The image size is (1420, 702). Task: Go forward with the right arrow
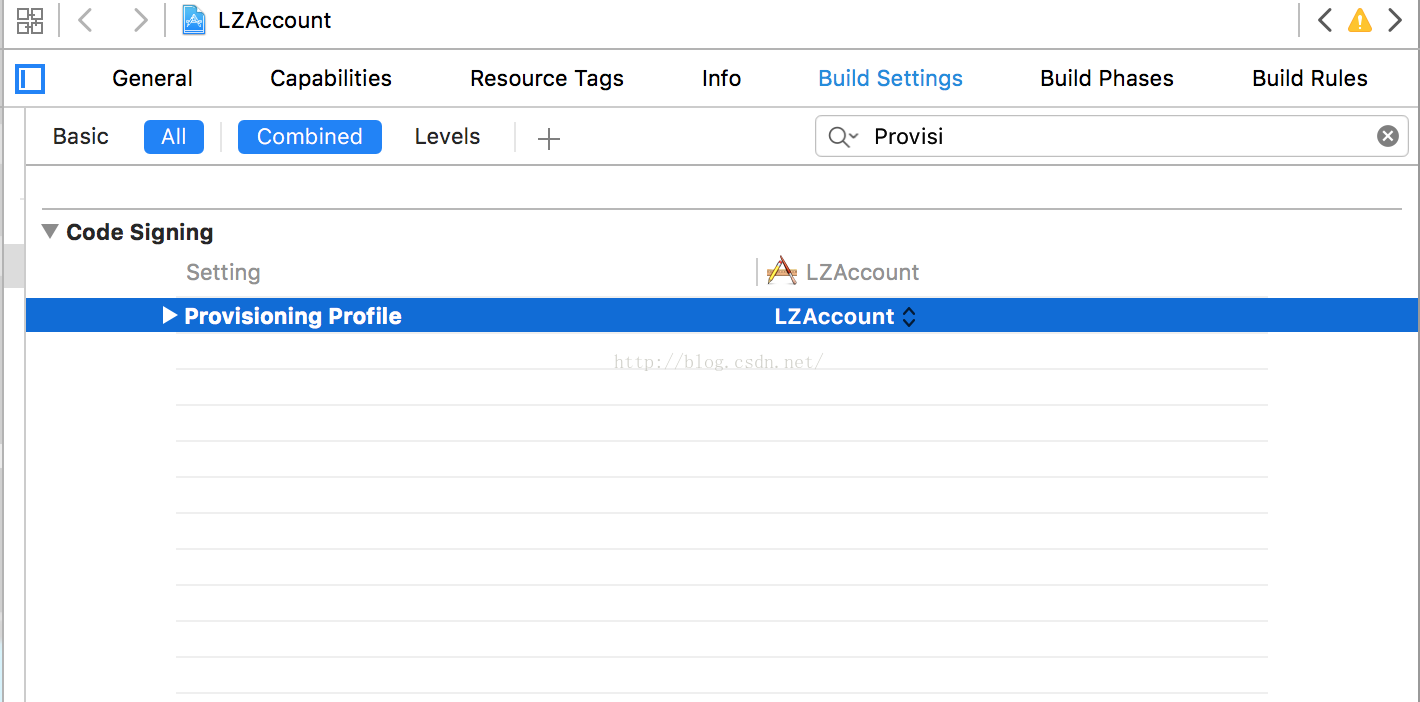tap(140, 20)
